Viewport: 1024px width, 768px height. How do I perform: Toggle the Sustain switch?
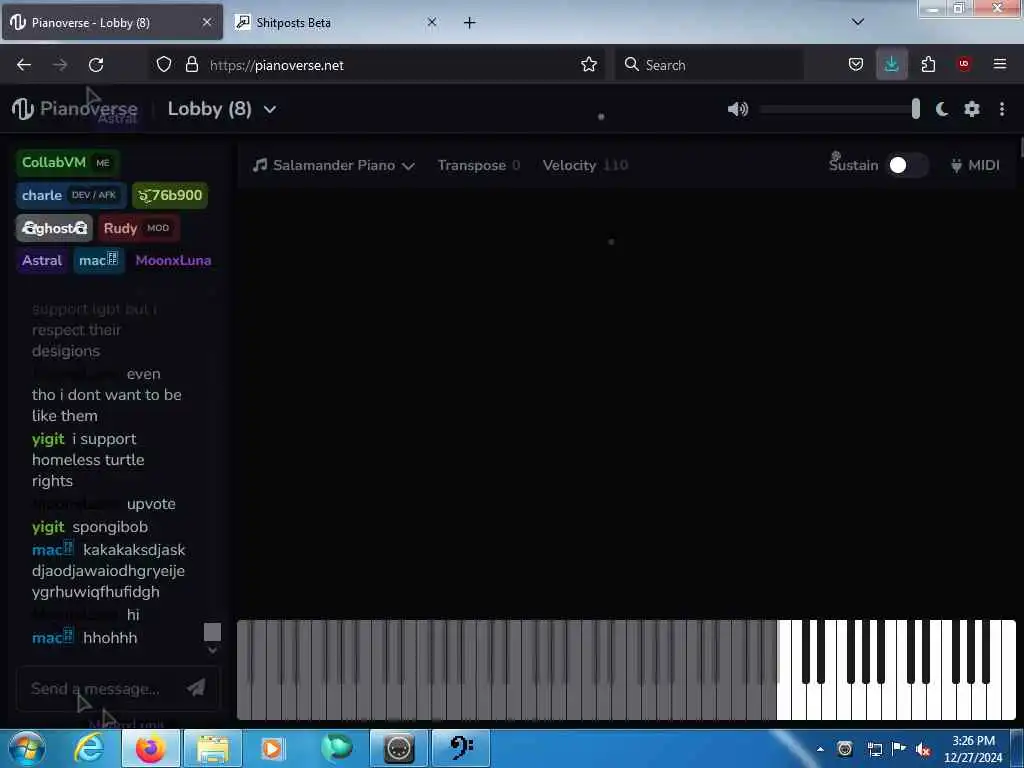(x=907, y=165)
